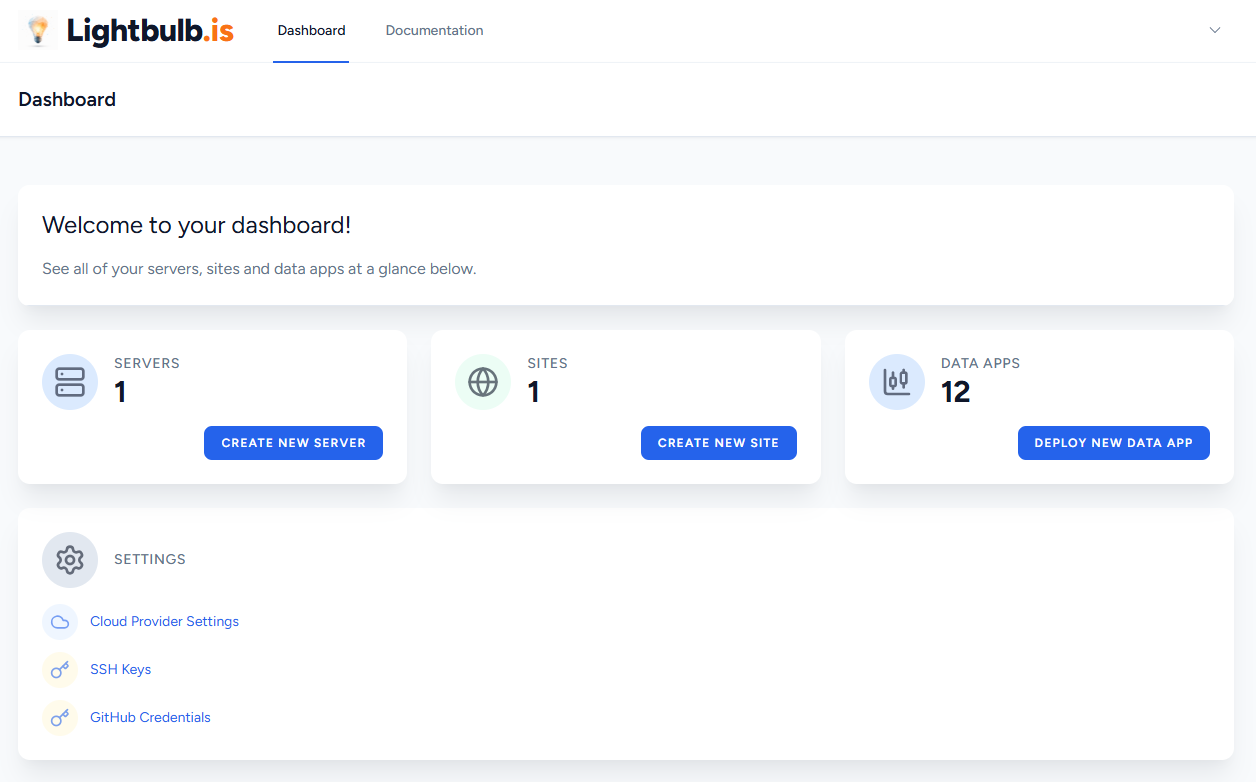Open the Documentation tab
The height and width of the screenshot is (782, 1256).
(x=434, y=31)
